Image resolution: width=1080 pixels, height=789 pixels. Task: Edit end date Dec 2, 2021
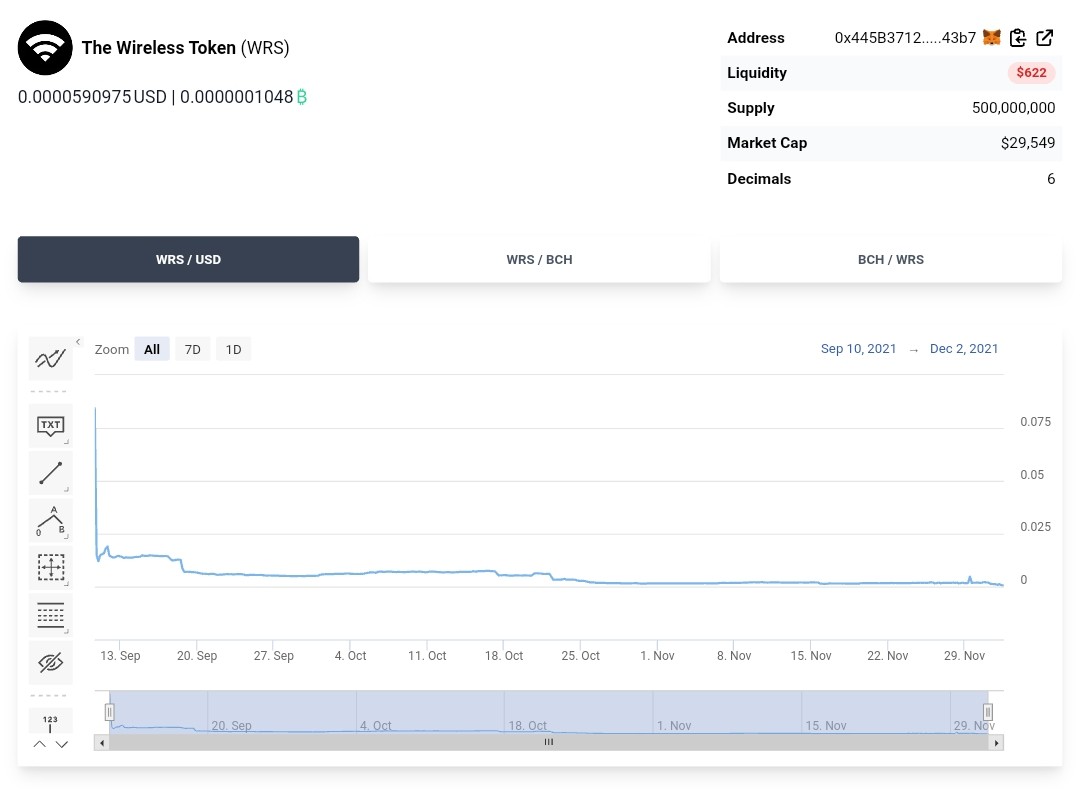(x=964, y=348)
